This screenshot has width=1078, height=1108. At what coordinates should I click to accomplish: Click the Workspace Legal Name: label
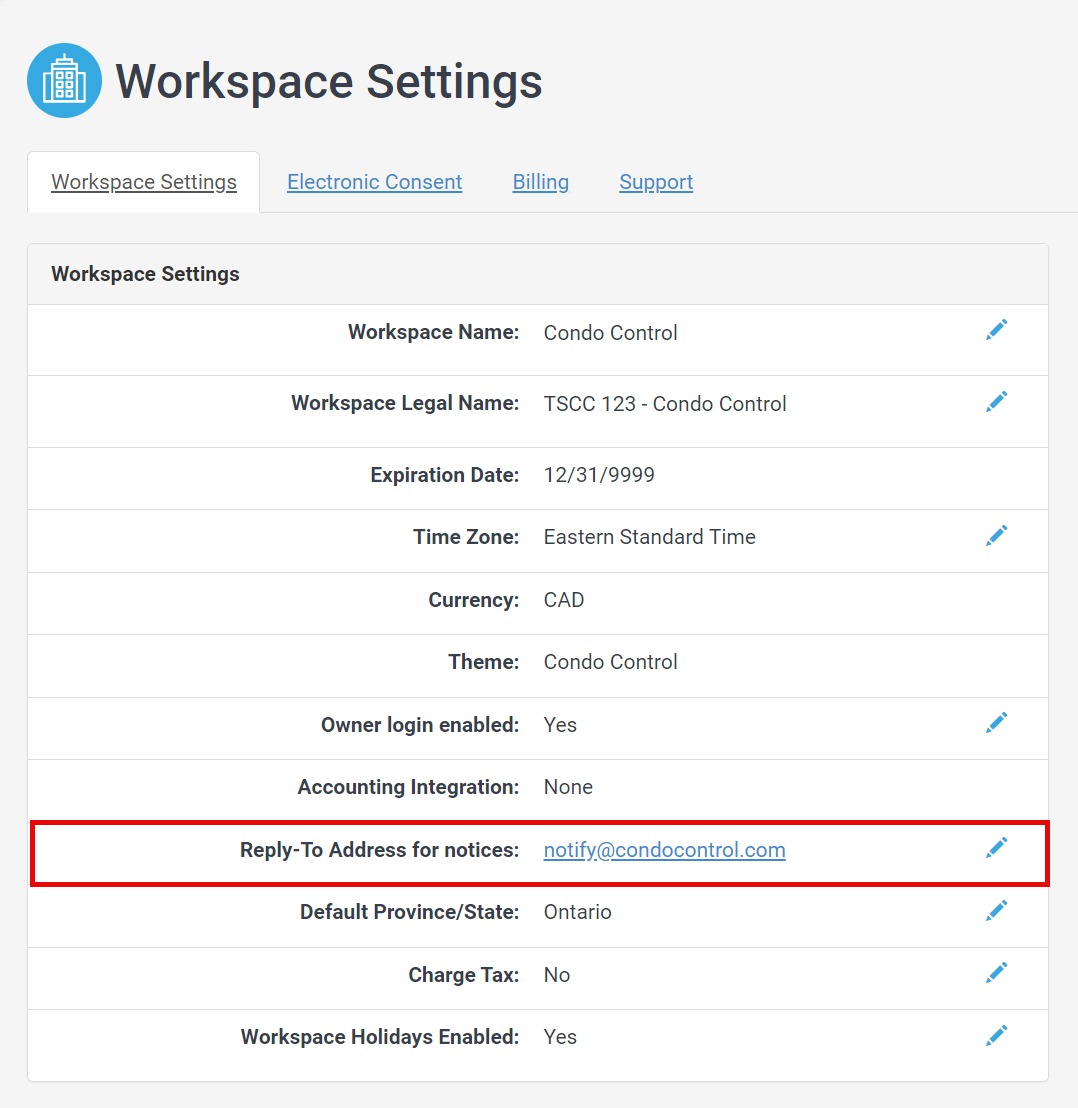click(x=405, y=403)
